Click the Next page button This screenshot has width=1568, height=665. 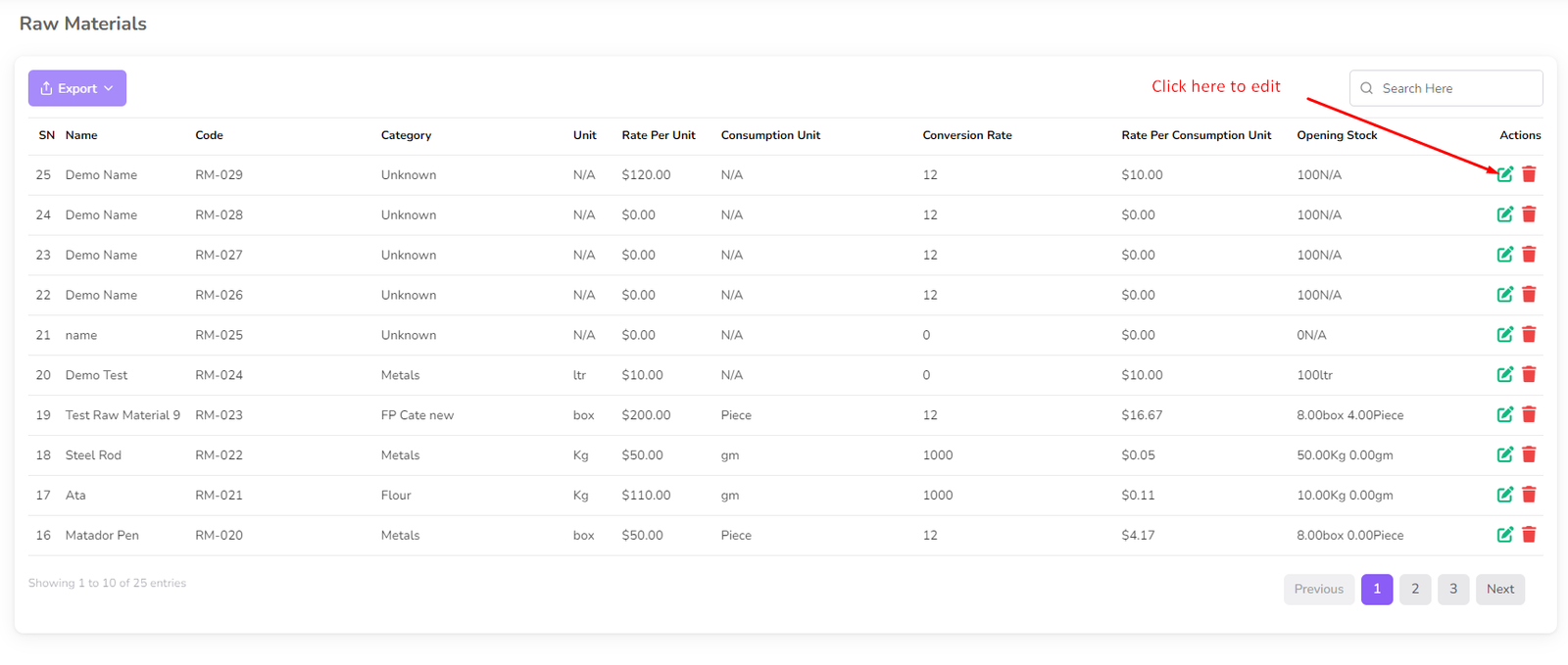tap(1499, 589)
